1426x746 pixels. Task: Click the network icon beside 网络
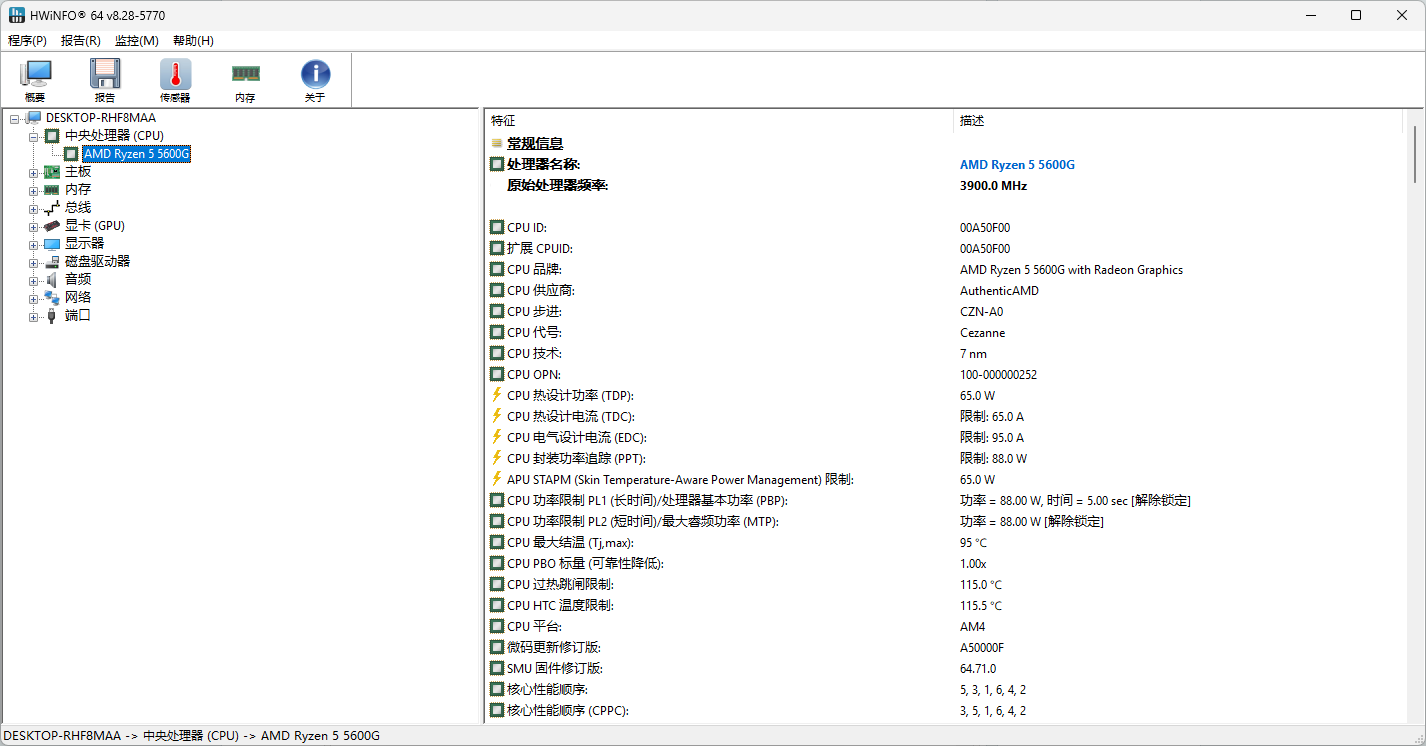tap(52, 297)
